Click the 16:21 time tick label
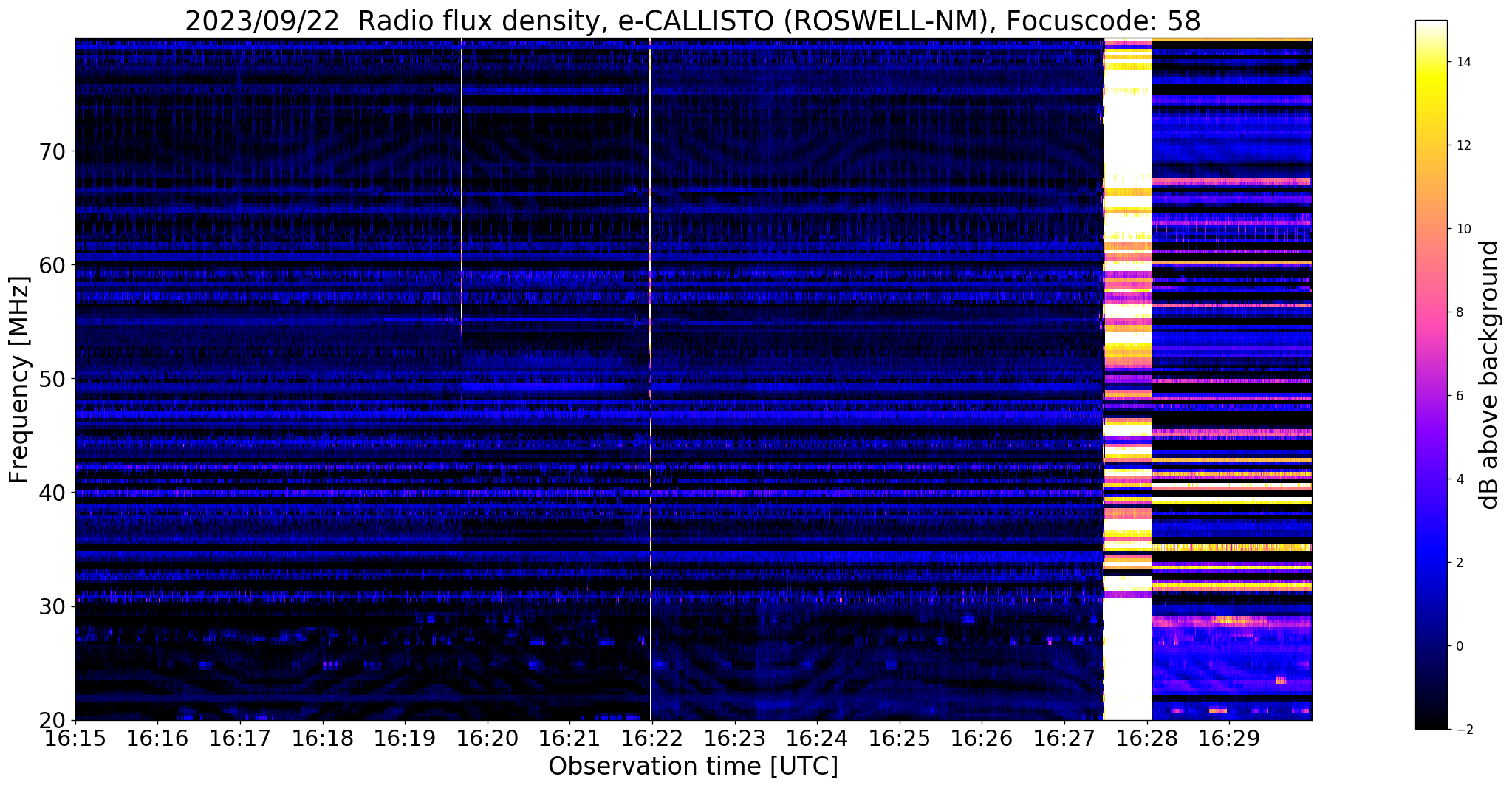The width and height of the screenshot is (1512, 788). [x=569, y=737]
